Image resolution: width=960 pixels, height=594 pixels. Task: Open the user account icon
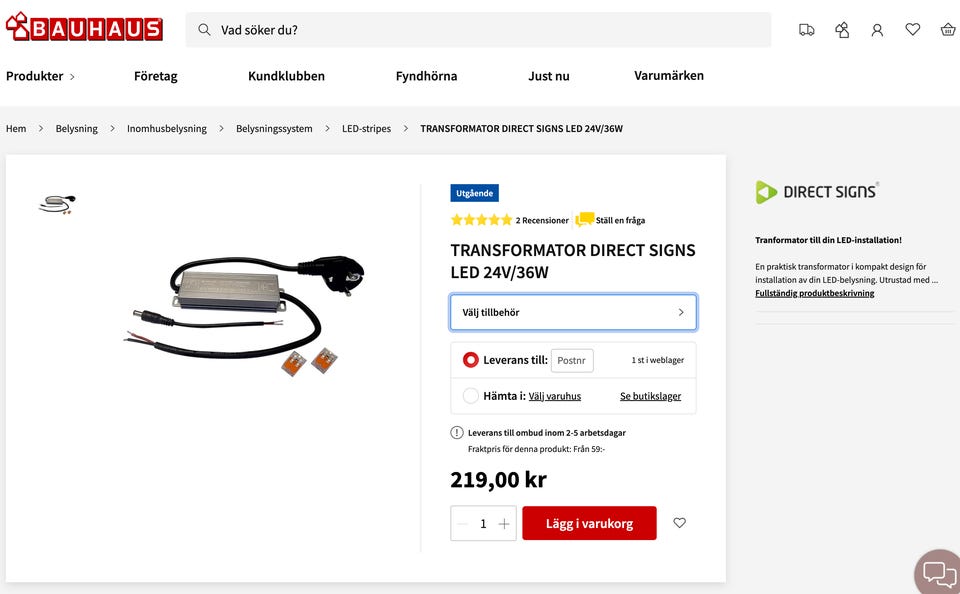click(877, 30)
